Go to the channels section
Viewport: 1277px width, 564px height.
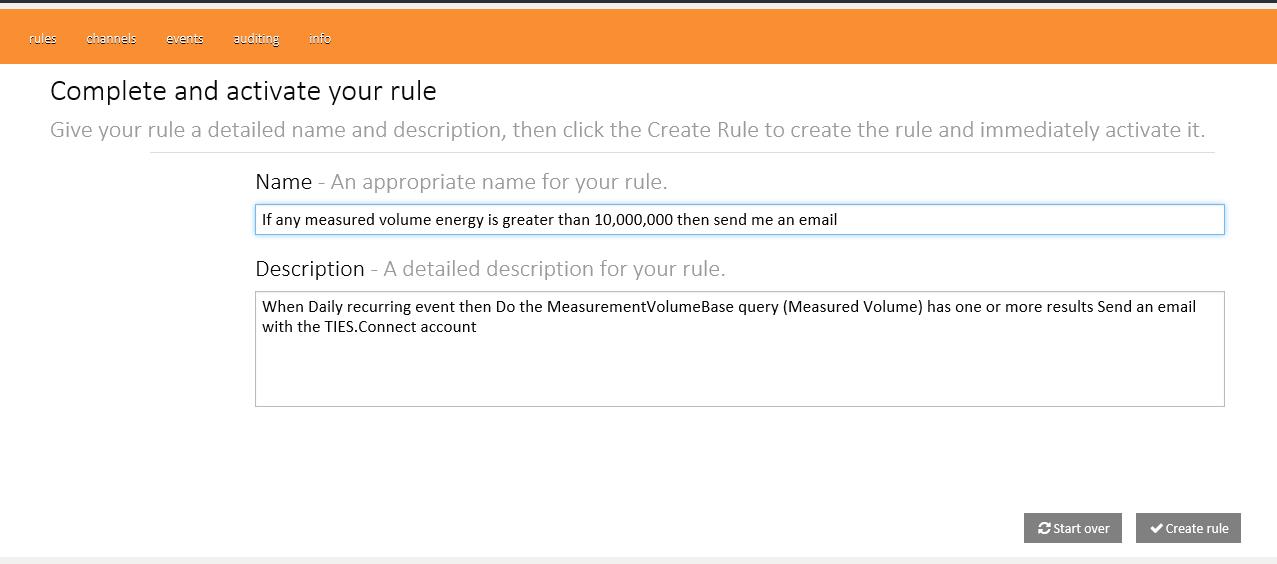tap(111, 39)
